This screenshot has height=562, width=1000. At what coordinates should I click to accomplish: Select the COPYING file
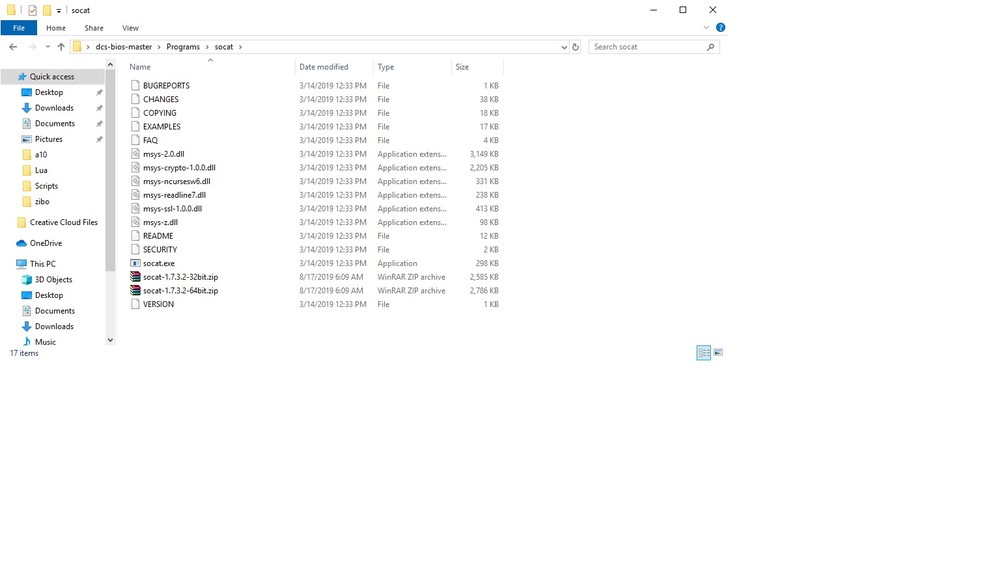tap(159, 113)
